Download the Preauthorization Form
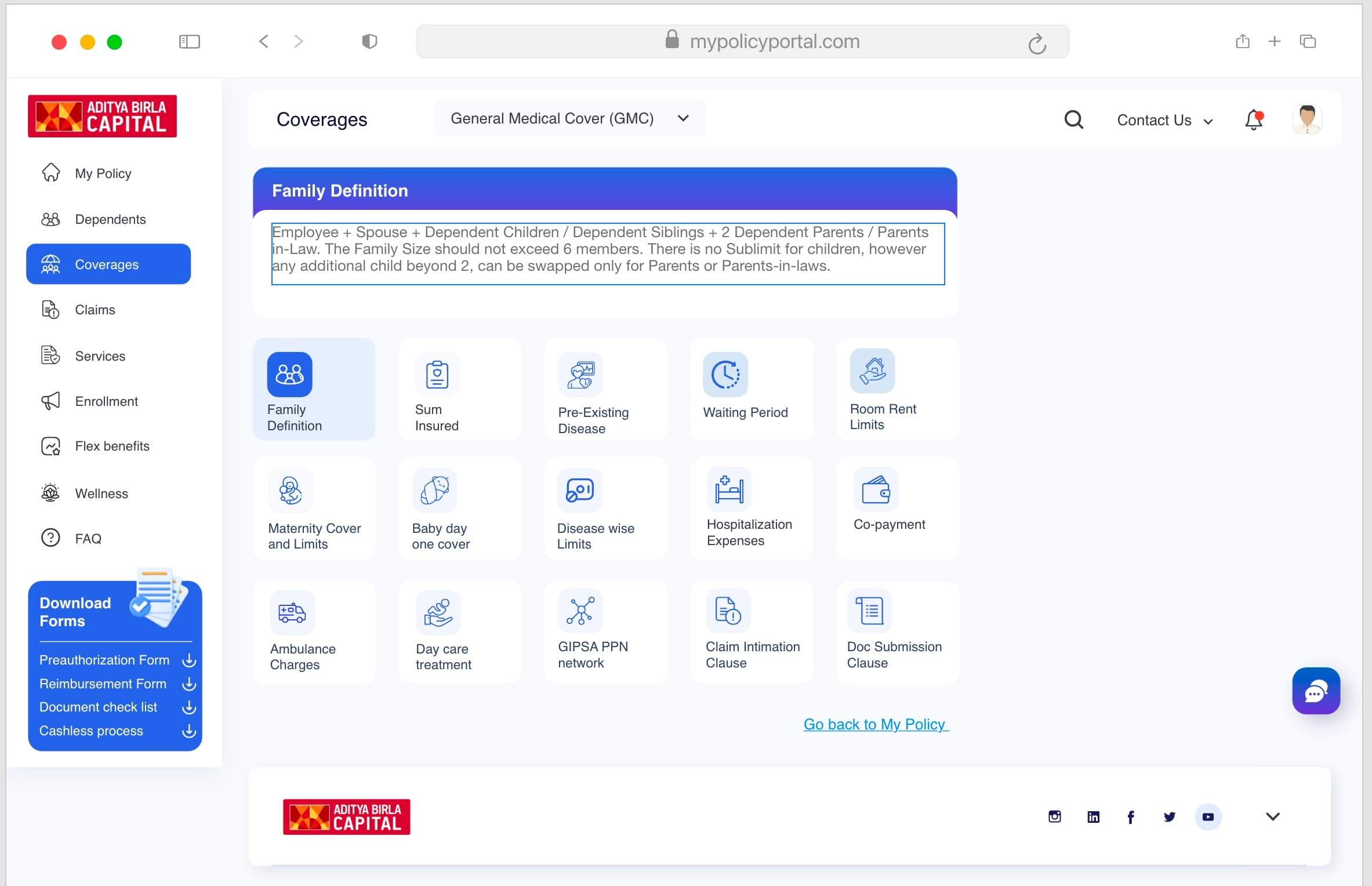 (x=118, y=660)
